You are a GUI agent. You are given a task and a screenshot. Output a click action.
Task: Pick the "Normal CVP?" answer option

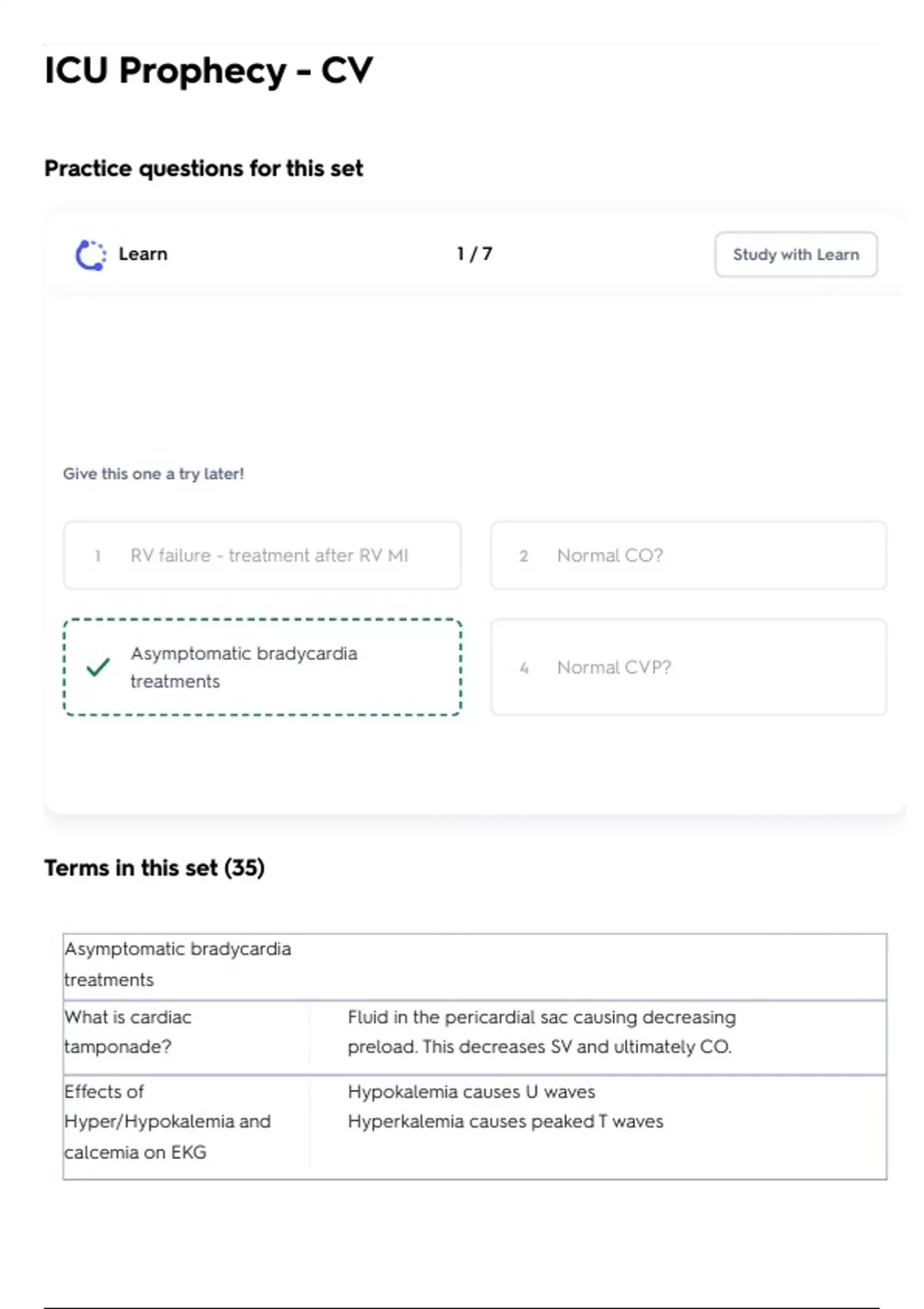688,668
